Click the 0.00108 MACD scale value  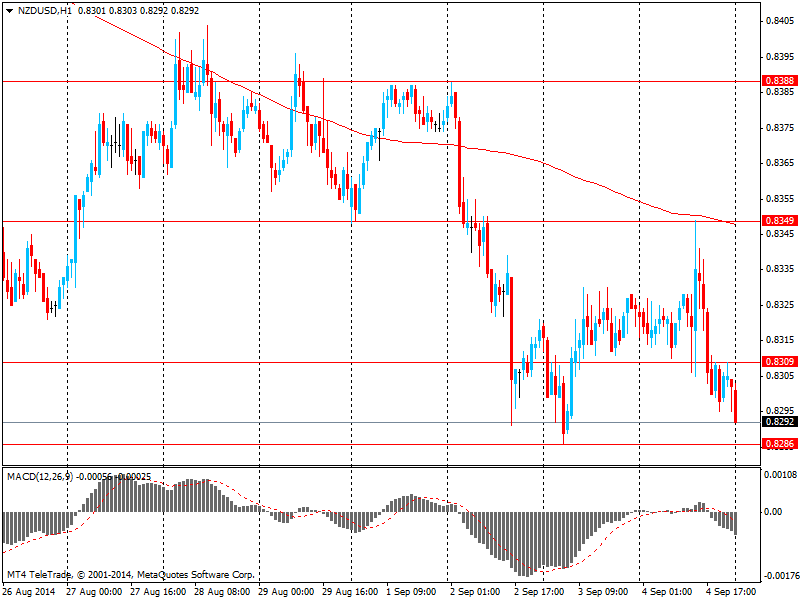tap(780, 475)
